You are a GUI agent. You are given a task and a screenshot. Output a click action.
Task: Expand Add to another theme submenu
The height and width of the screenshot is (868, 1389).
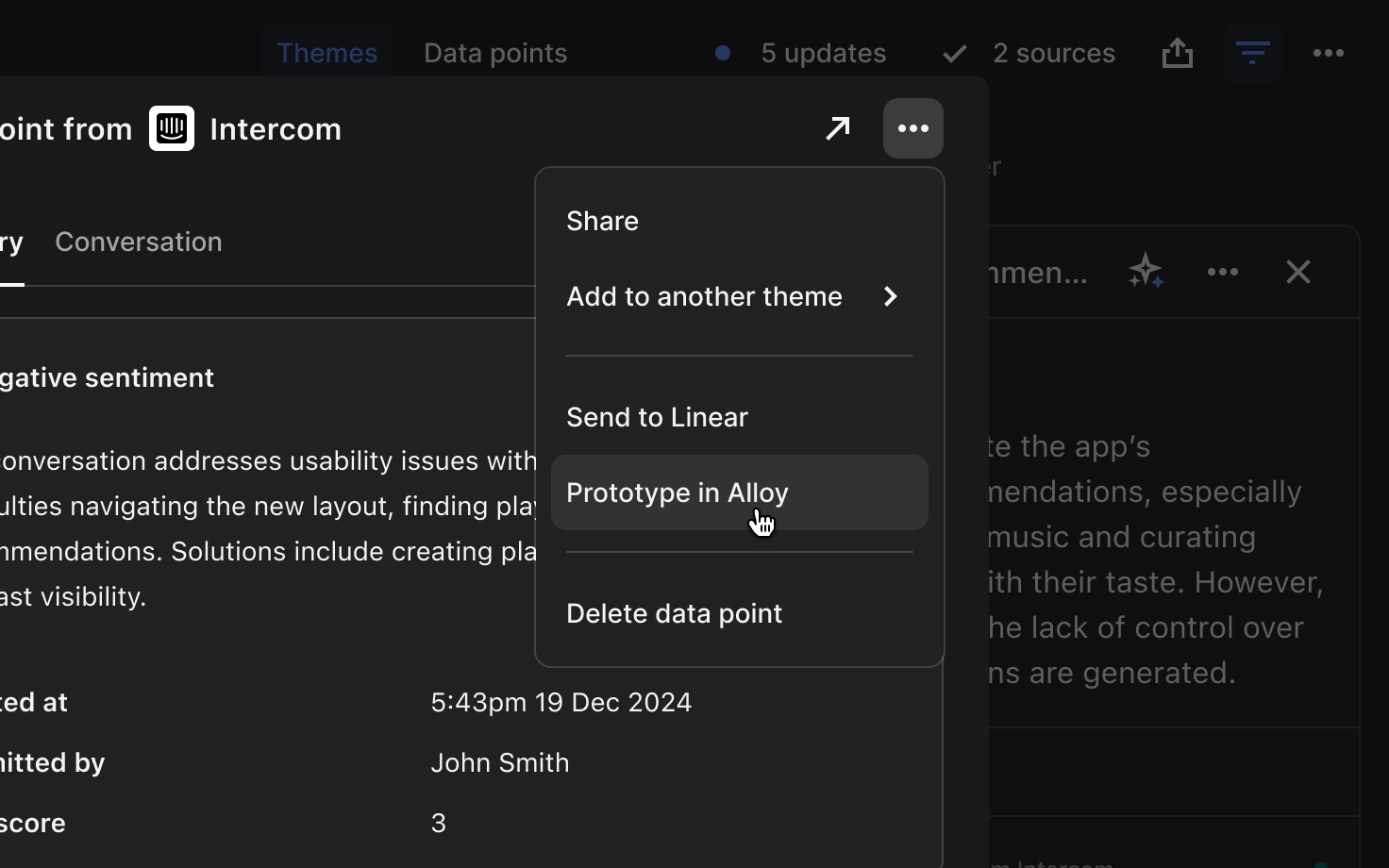(740, 296)
